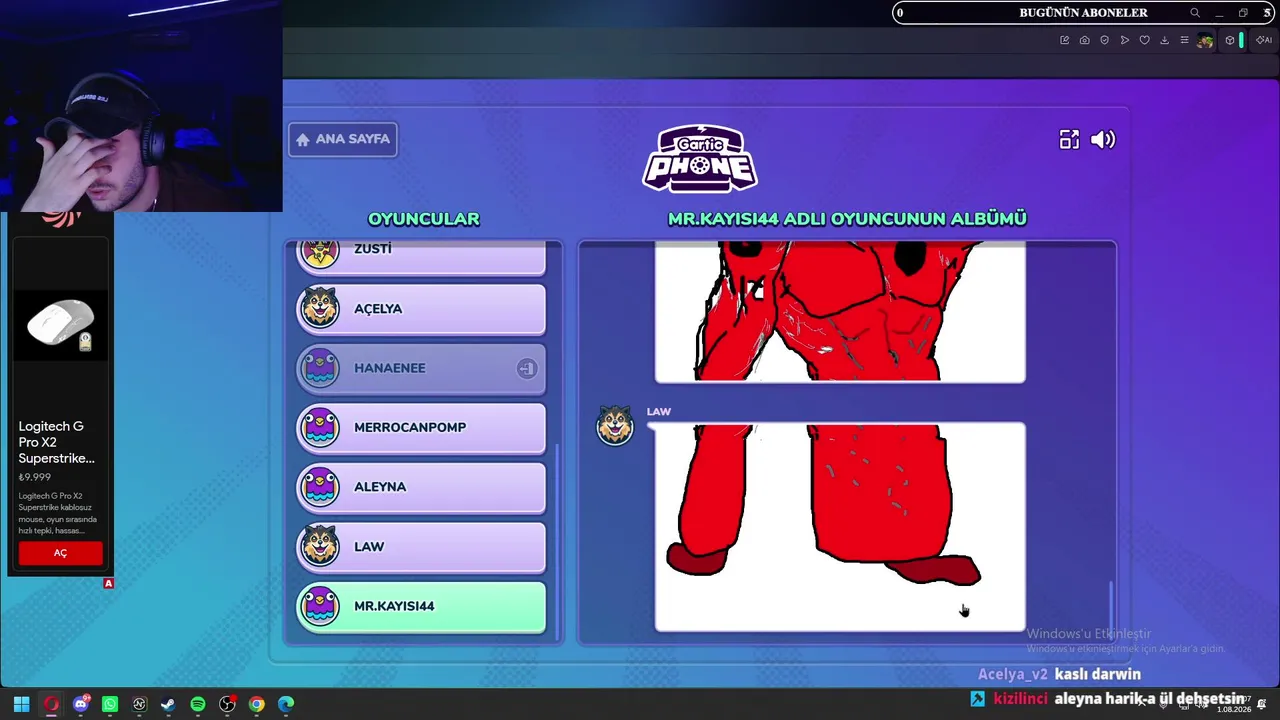Bookmark page with the heart icon
Screen dimensions: 1280x720
click(x=1145, y=40)
